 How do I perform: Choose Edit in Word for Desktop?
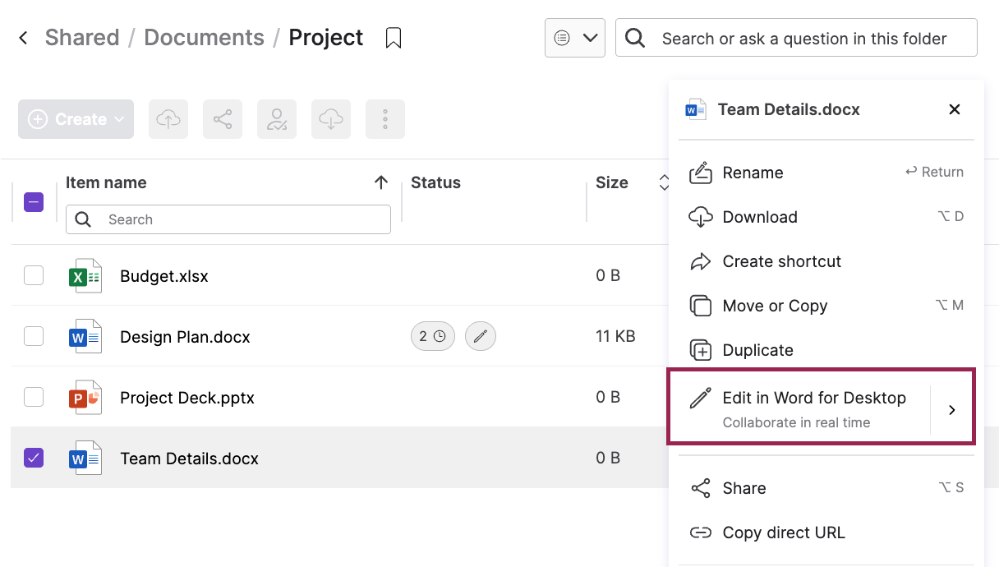pyautogui.click(x=800, y=408)
